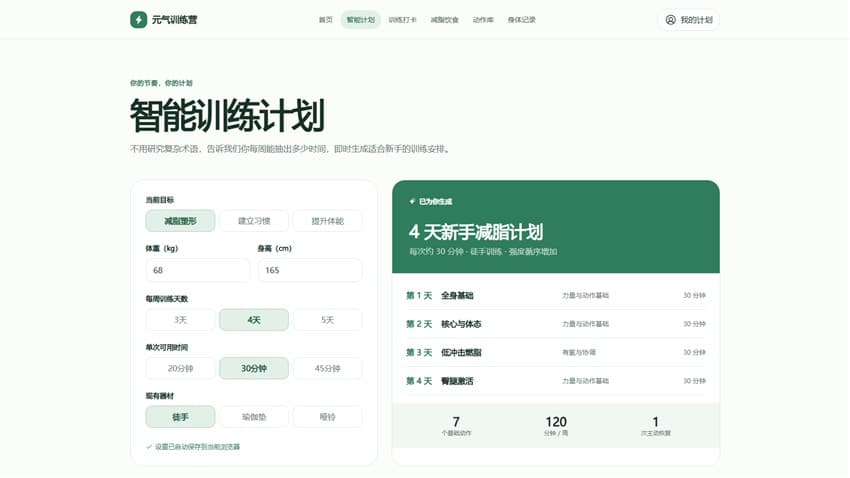The width and height of the screenshot is (850, 478).
Task: Click the 第 2 天 label
Action: (x=419, y=324)
